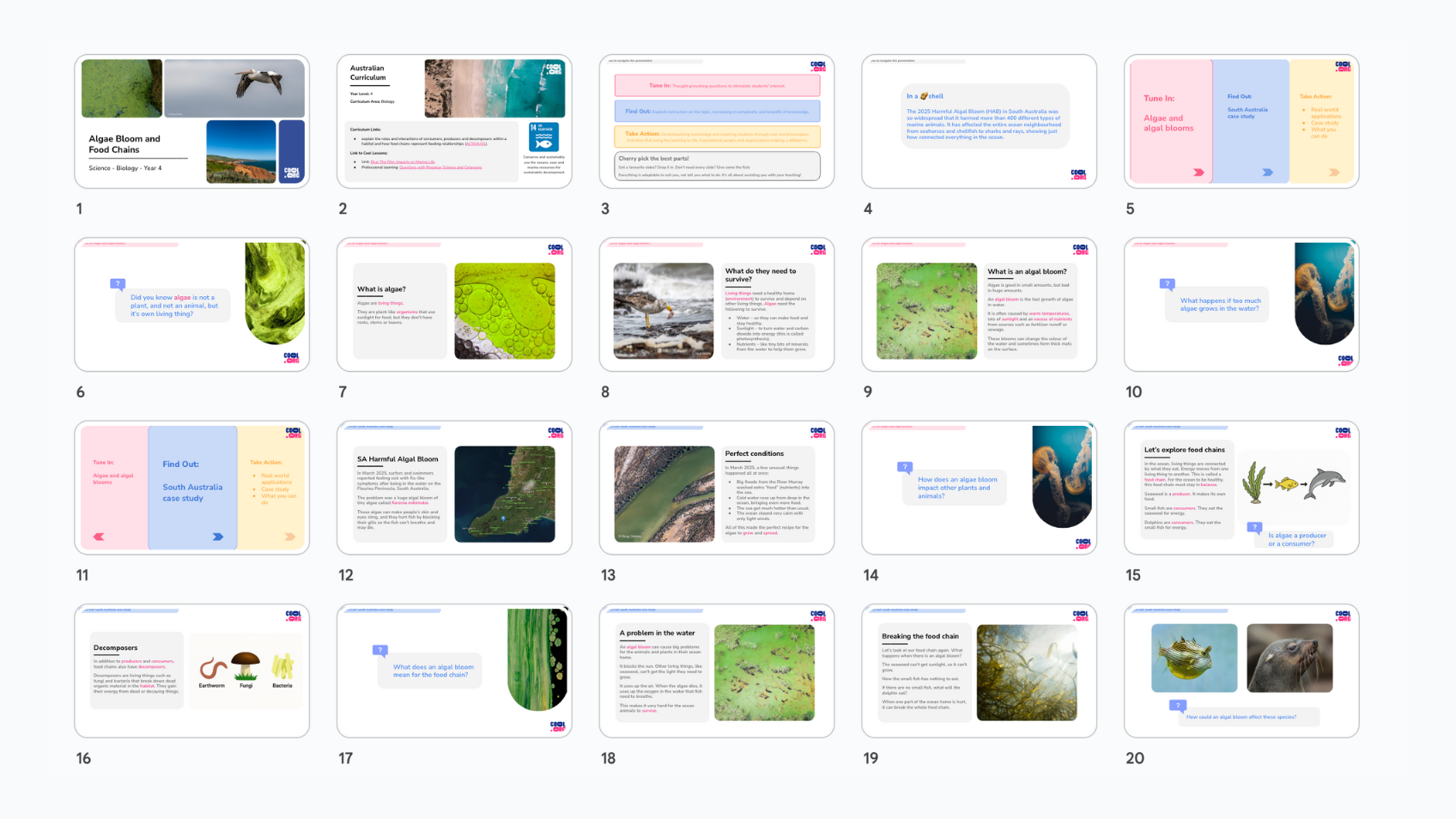Screen dimensions: 1456x819
Task: Click the blue forward arrow on slide 5
Action: [1267, 173]
